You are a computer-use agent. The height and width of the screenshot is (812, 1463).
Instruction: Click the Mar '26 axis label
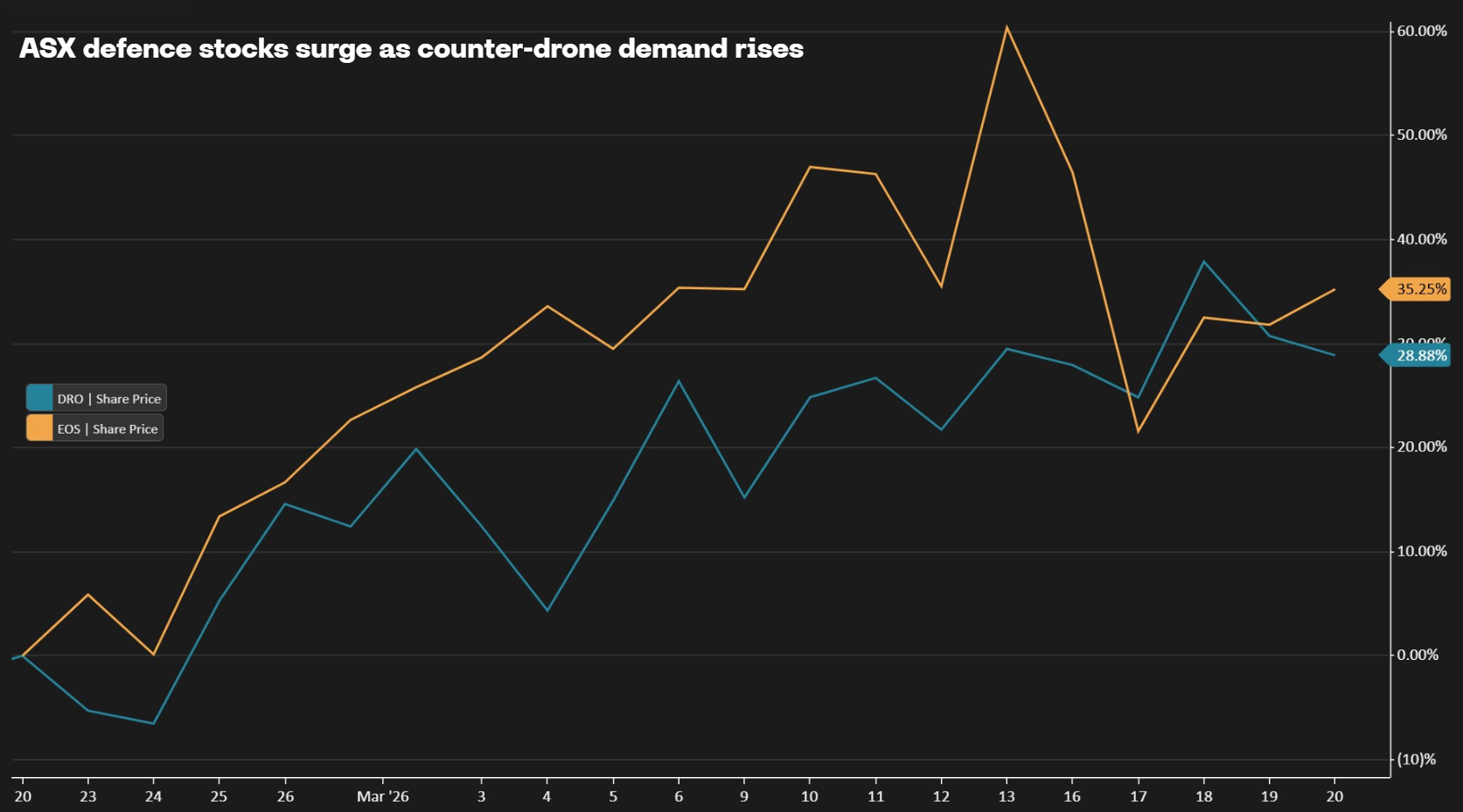(x=382, y=797)
